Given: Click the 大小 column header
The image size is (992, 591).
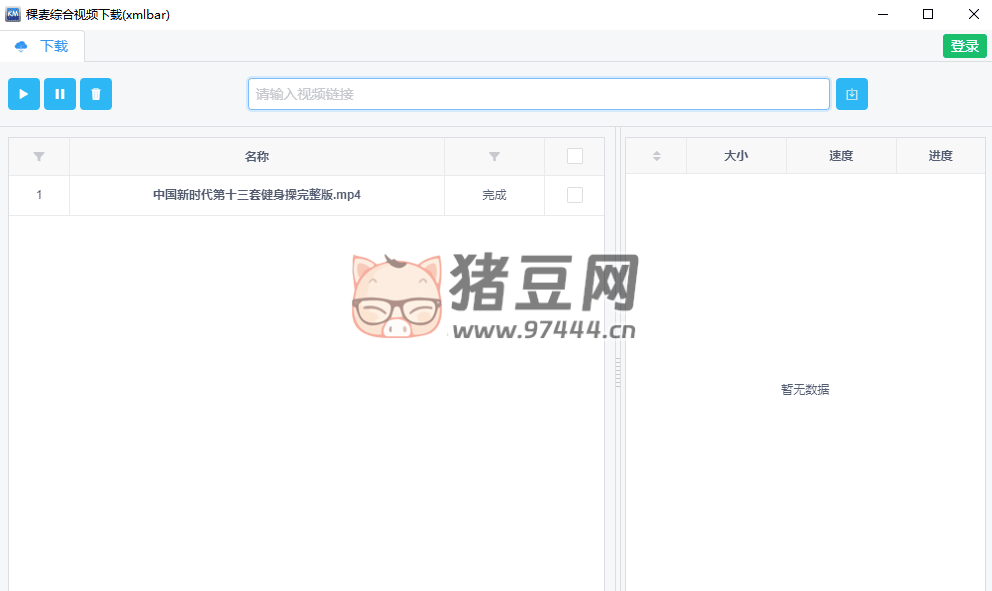Looking at the screenshot, I should point(736,156).
